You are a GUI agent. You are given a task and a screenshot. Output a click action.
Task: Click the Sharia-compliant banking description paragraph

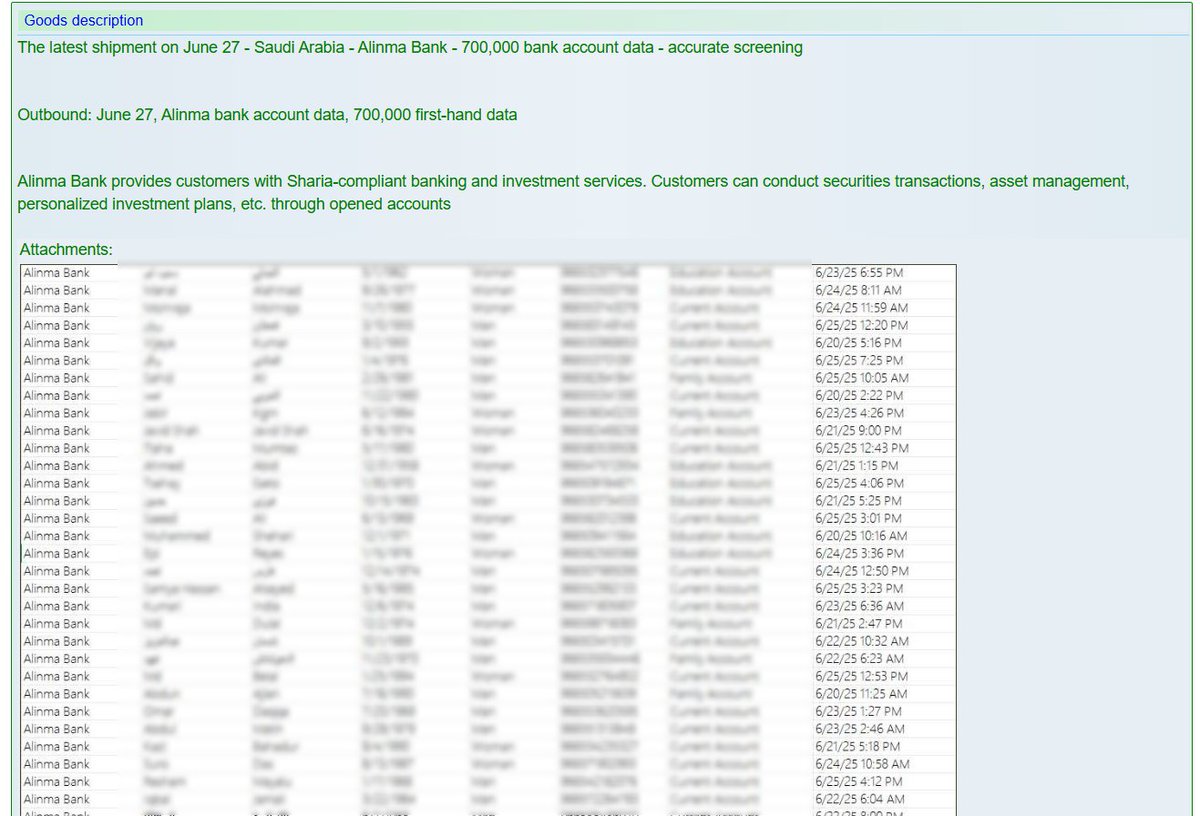[573, 193]
